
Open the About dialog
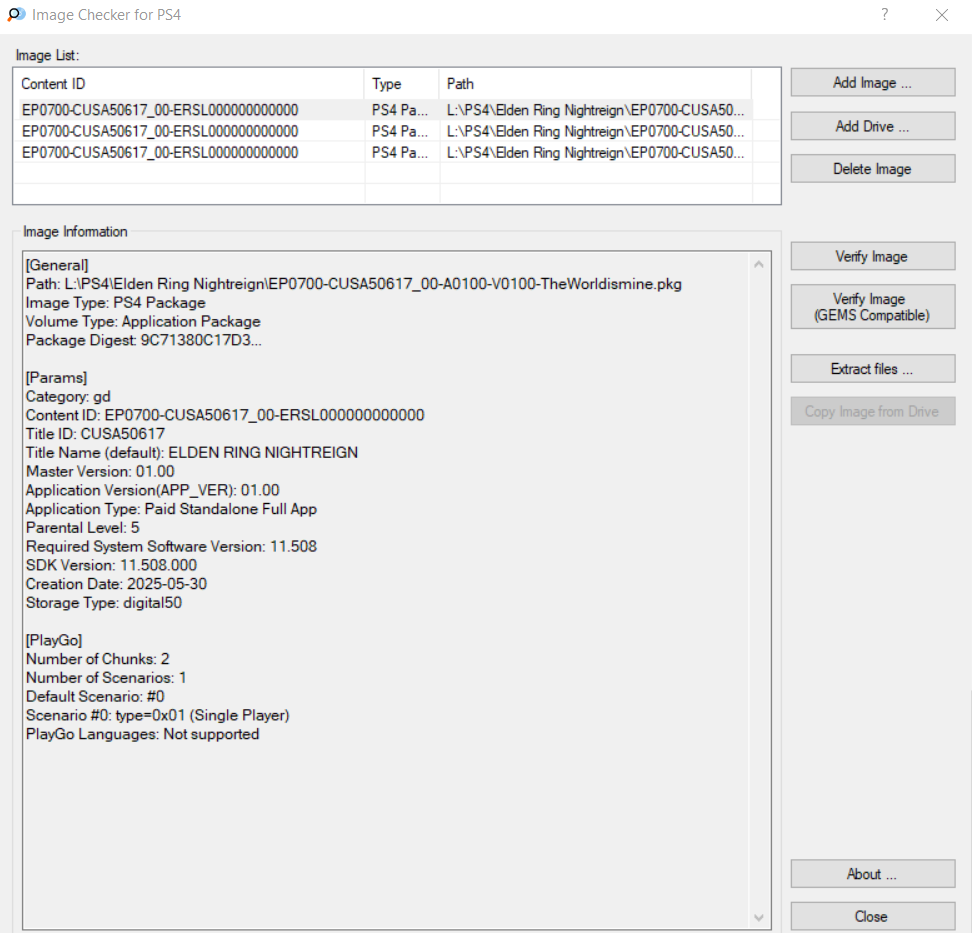point(872,874)
